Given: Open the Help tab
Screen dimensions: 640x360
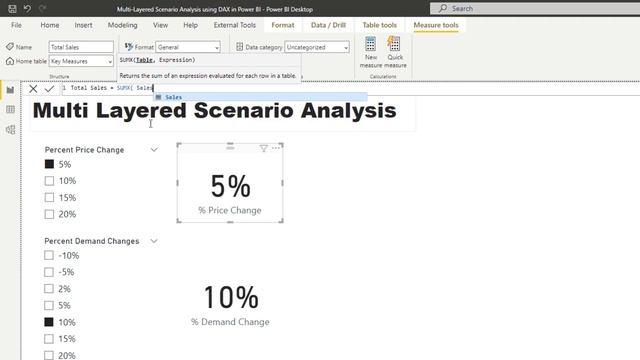Looking at the screenshot, I should [x=190, y=25].
